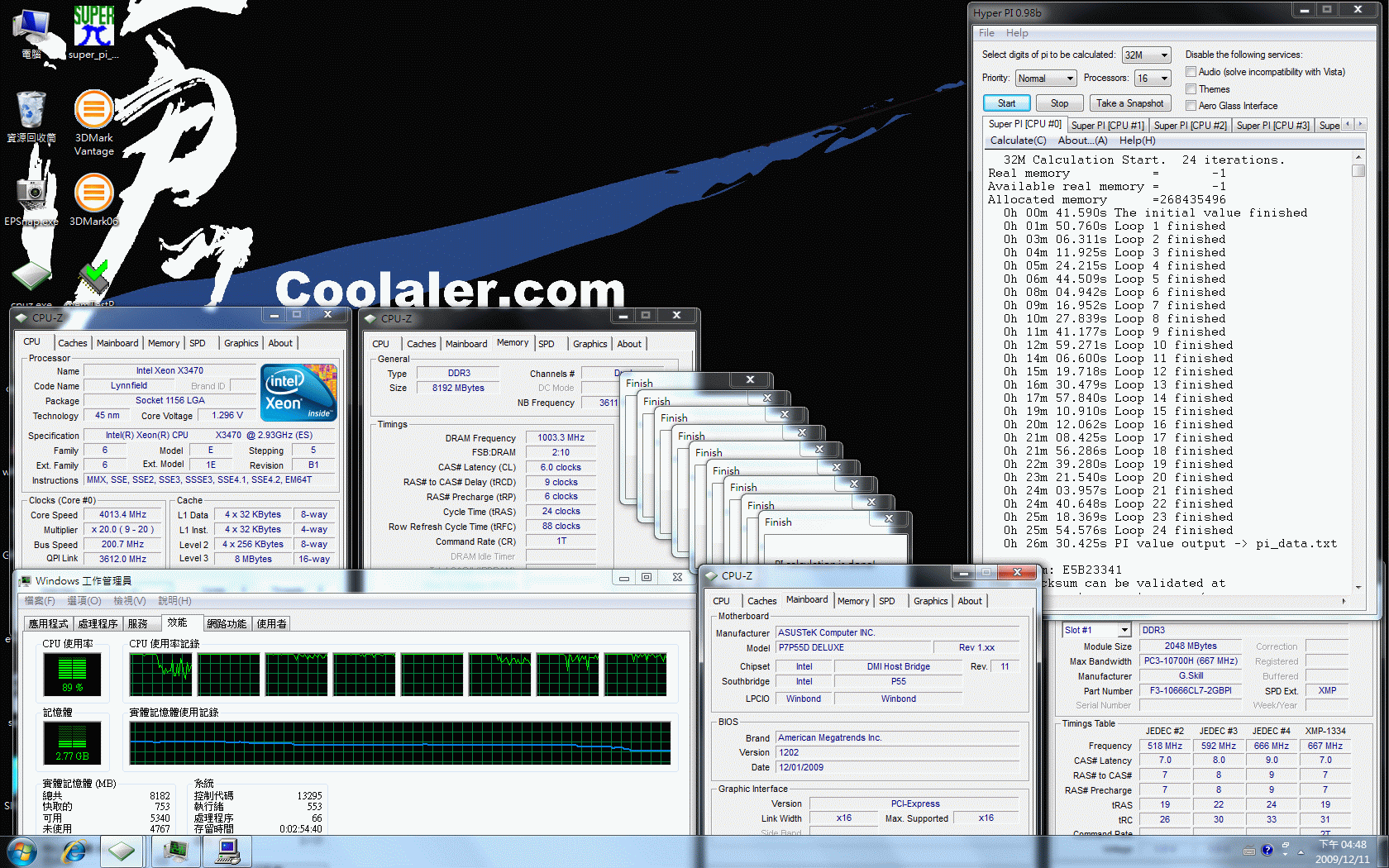Click the Intel Xeon inside logo

(299, 393)
